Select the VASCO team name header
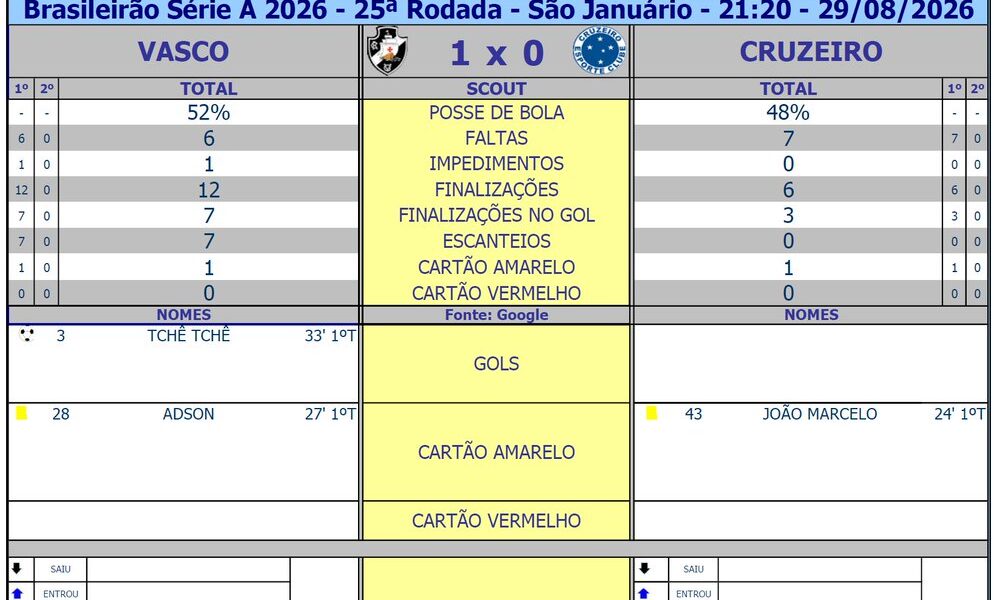The height and width of the screenshot is (600, 997). pos(183,51)
